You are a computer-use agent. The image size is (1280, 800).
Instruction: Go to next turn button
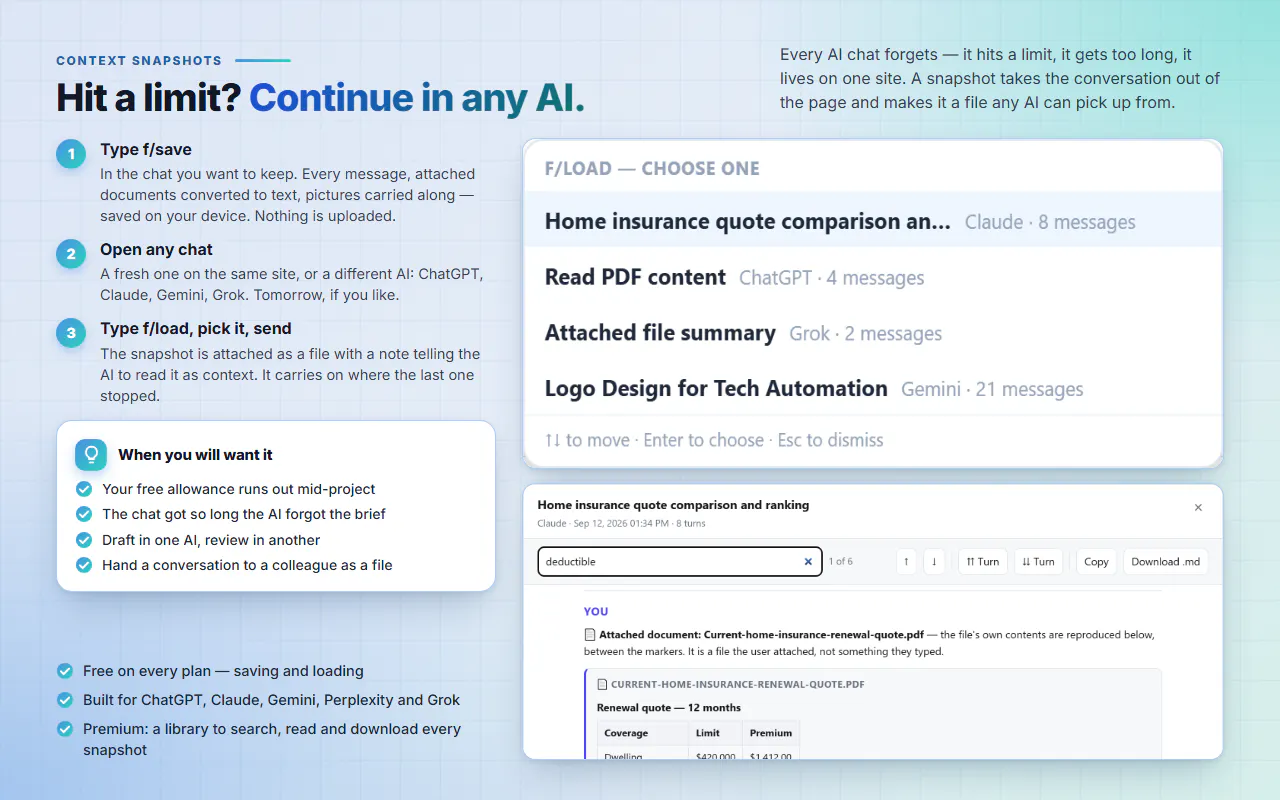click(x=1038, y=562)
